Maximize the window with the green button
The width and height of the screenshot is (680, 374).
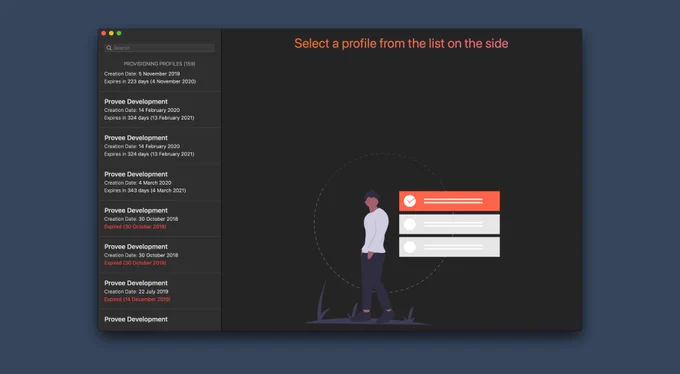(119, 33)
